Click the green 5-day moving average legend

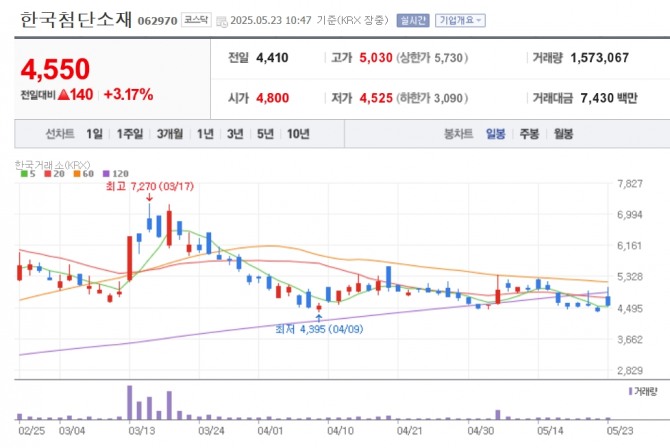pos(28,174)
